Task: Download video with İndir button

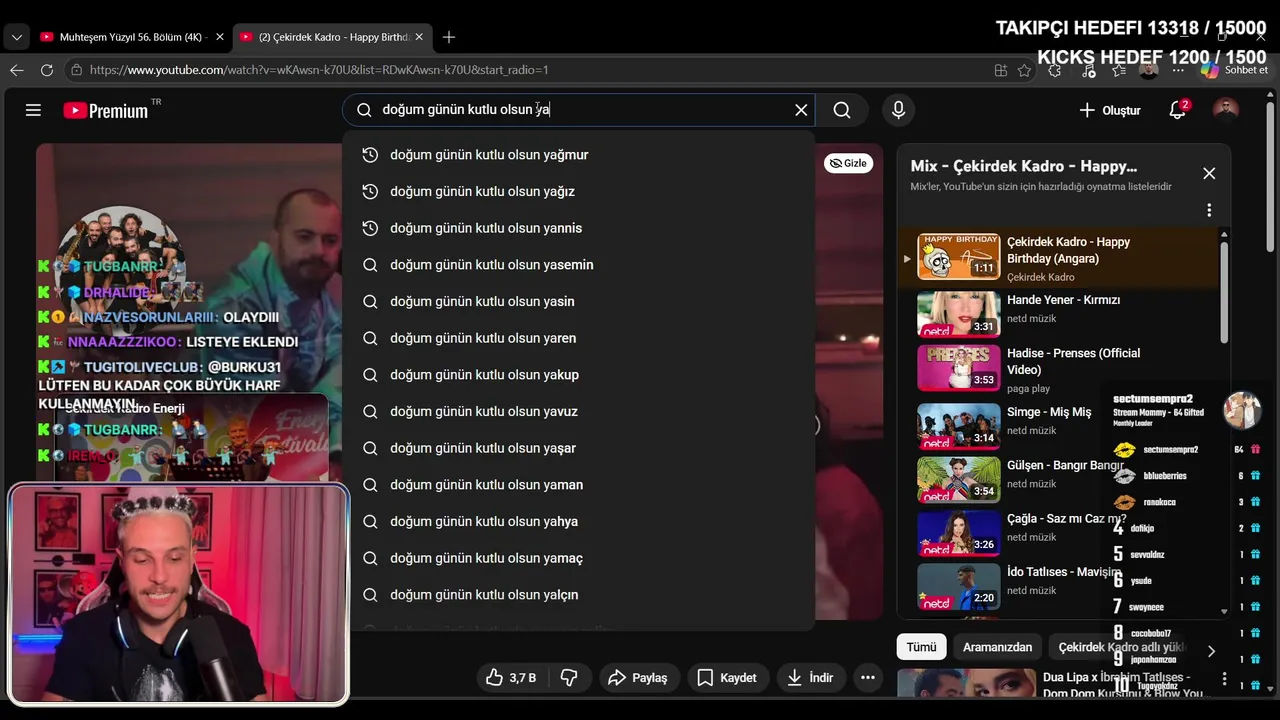Action: (x=810, y=678)
